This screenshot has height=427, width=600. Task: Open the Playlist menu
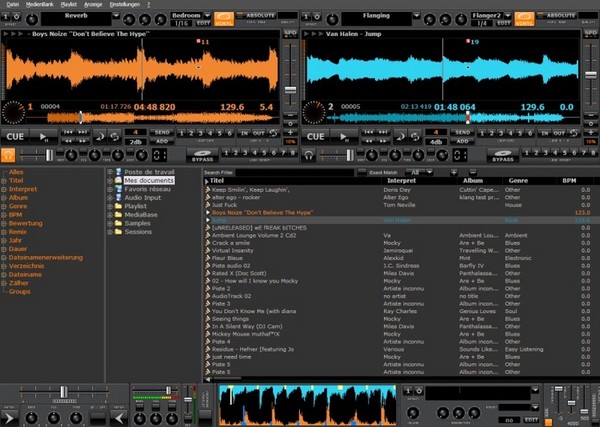pos(69,5)
